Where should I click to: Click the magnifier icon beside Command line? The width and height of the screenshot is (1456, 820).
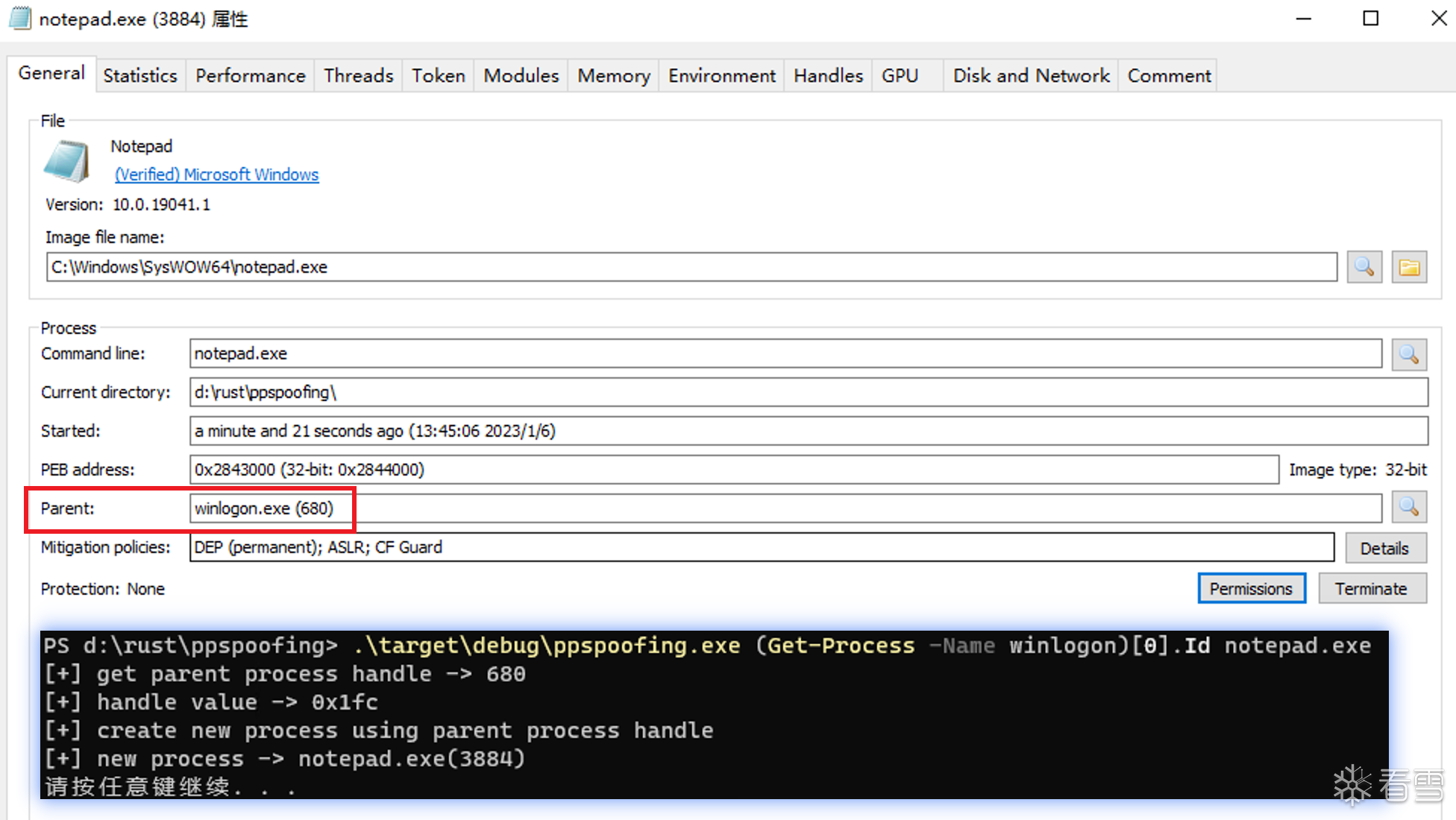tap(1409, 354)
